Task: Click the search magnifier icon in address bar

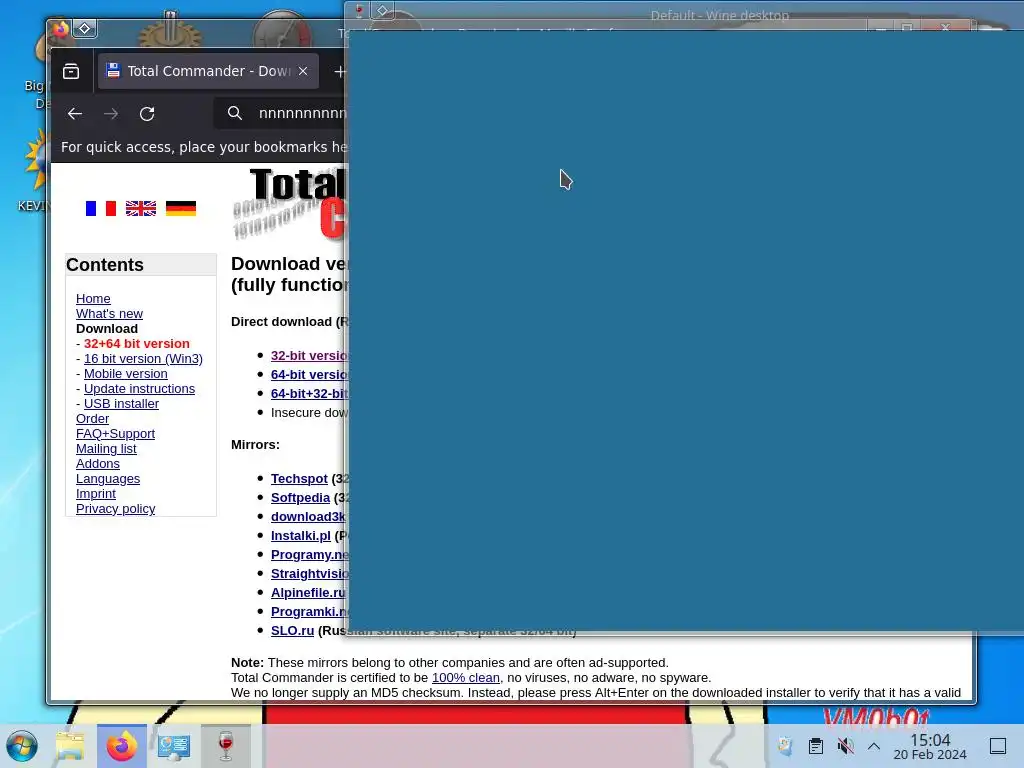Action: (235, 114)
